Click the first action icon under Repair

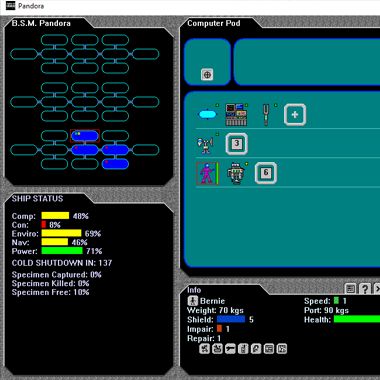click(204, 349)
